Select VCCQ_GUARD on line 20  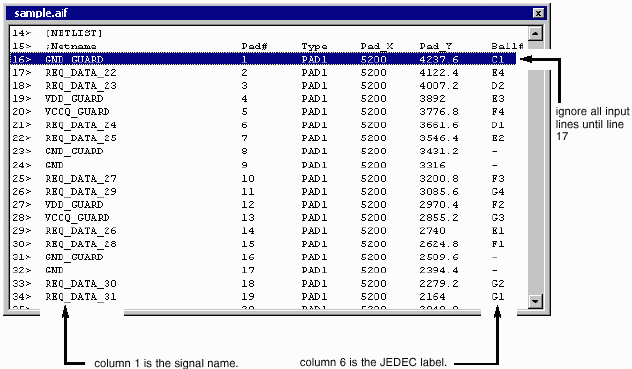(77, 111)
